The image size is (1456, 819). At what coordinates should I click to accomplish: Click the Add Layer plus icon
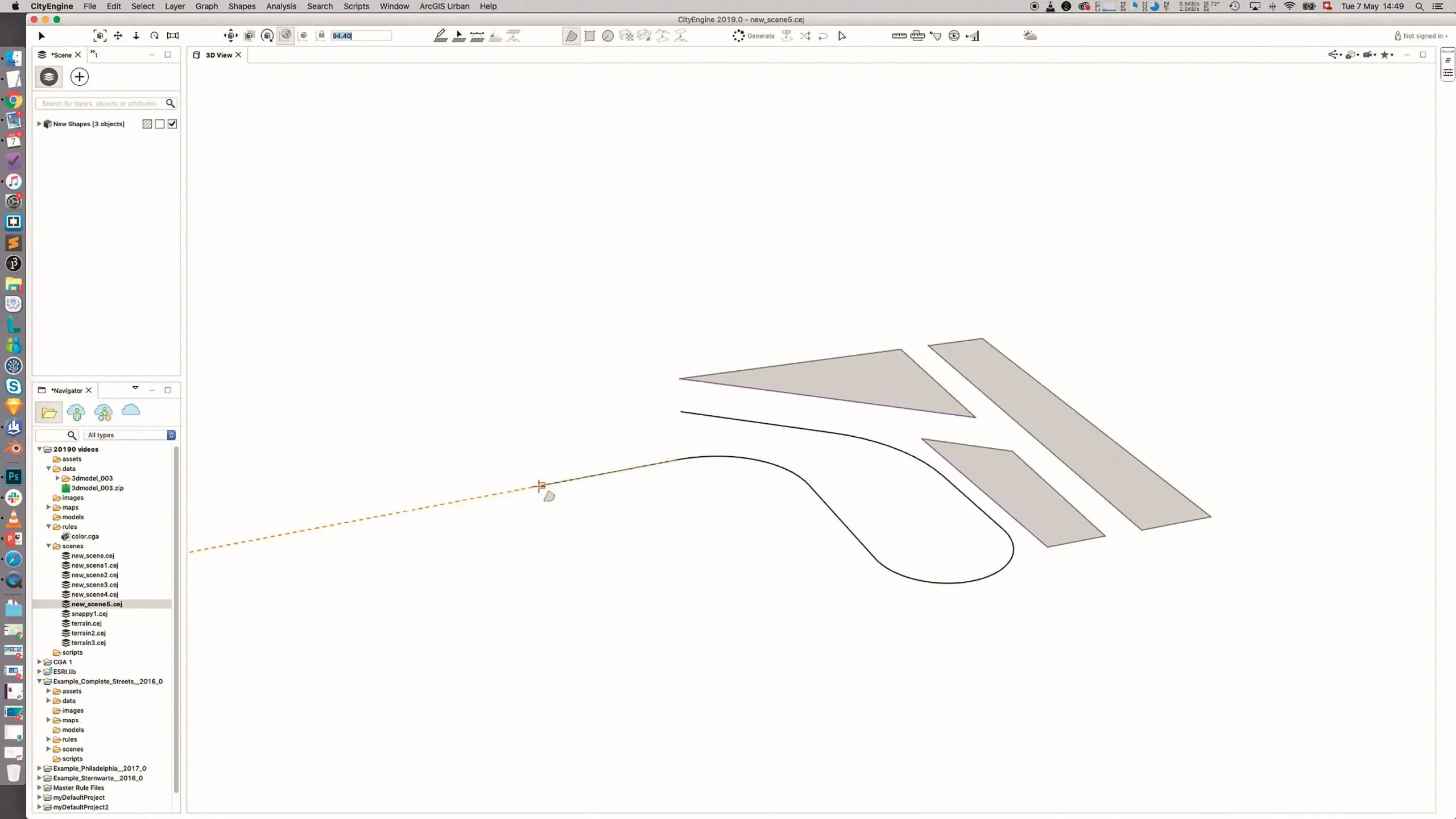[x=79, y=77]
